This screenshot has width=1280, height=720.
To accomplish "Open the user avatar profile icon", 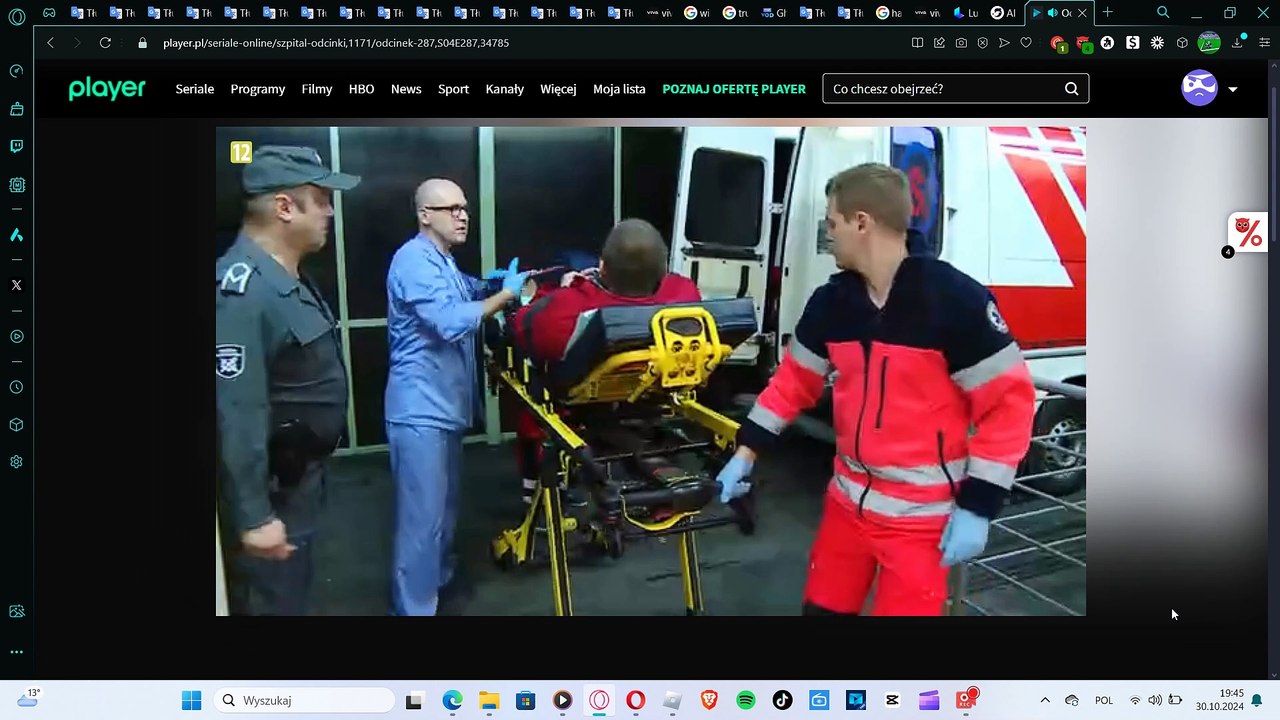I will point(1199,88).
